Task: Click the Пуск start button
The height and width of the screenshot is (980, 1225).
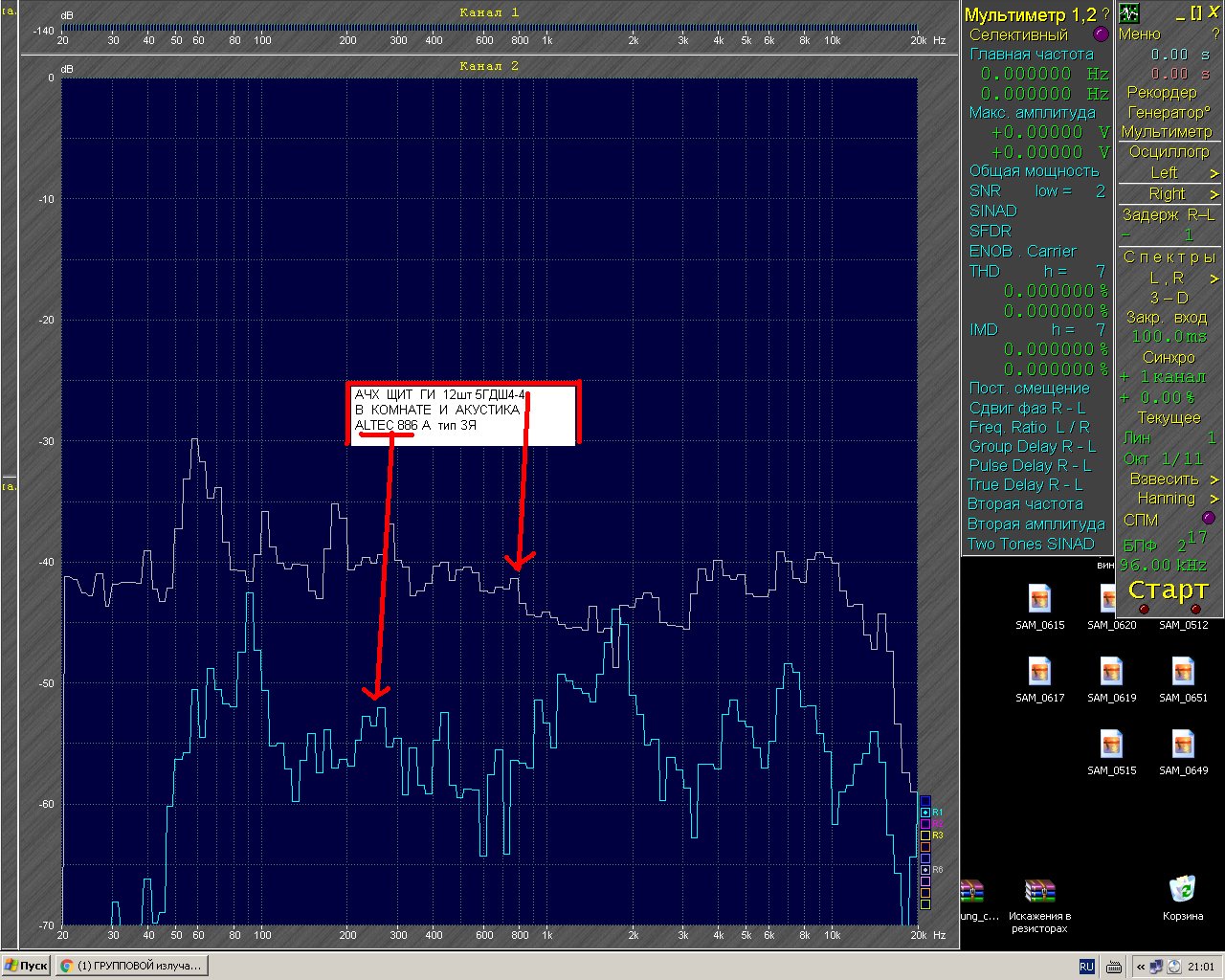Action: tap(26, 966)
